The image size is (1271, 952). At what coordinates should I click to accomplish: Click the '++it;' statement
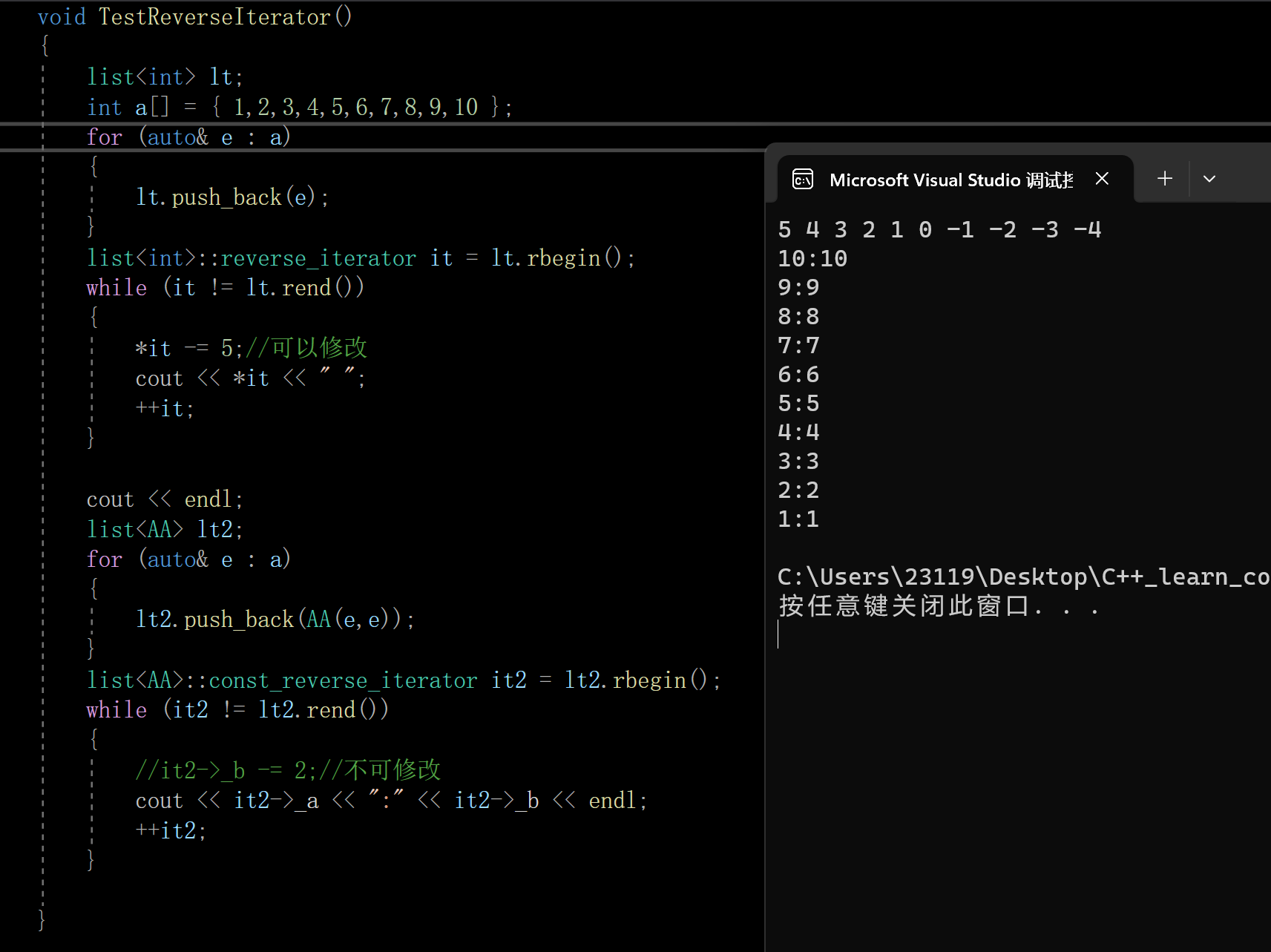pyautogui.click(x=165, y=409)
